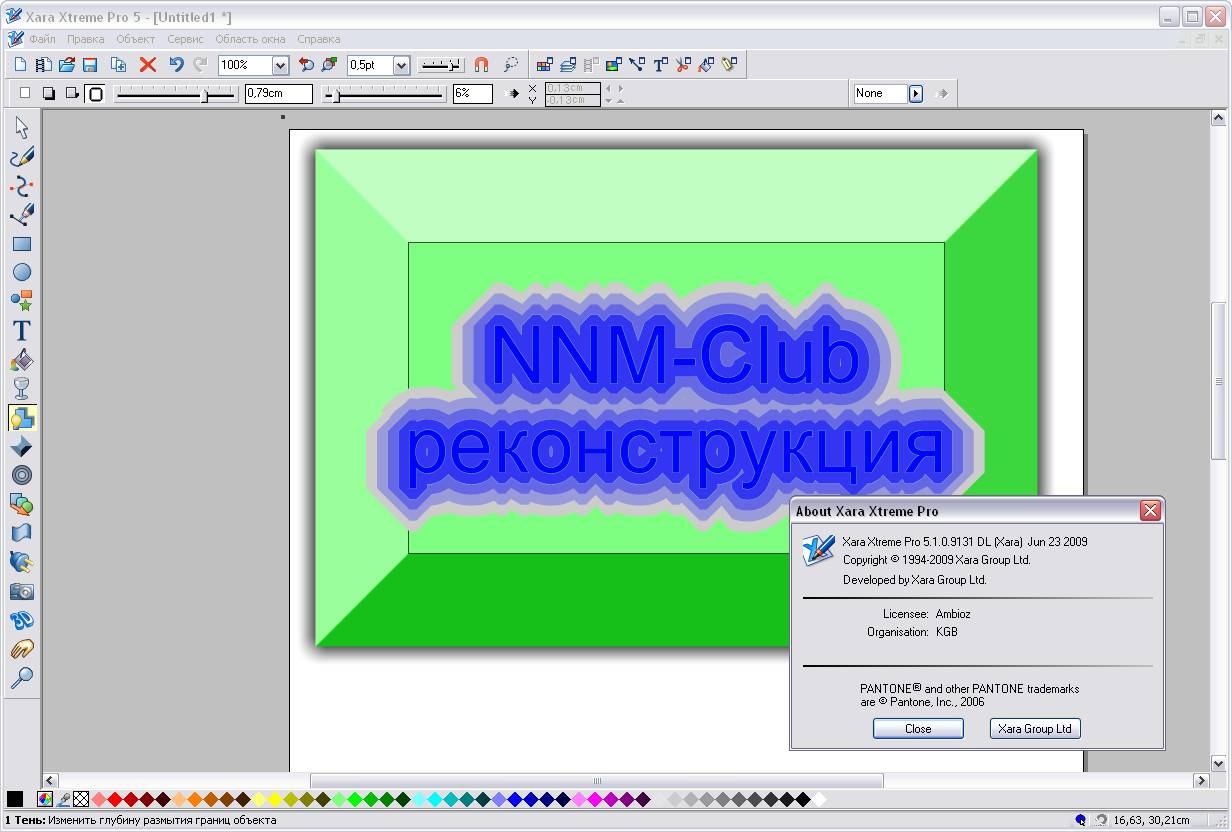Pick the white swatch in the palette
Image resolution: width=1232 pixels, height=832 pixels.
point(819,799)
